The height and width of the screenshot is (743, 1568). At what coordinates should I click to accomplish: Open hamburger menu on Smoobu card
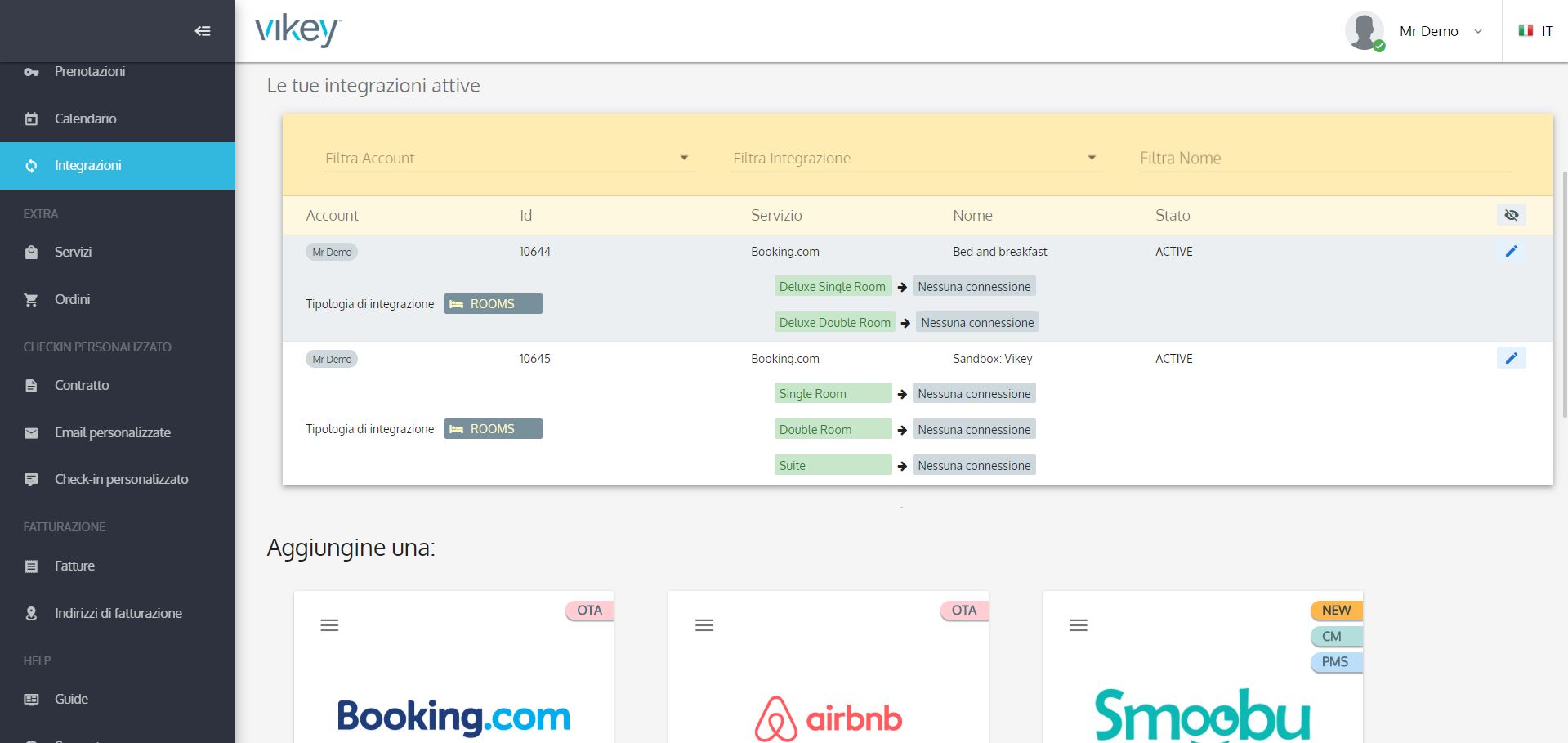click(x=1079, y=625)
